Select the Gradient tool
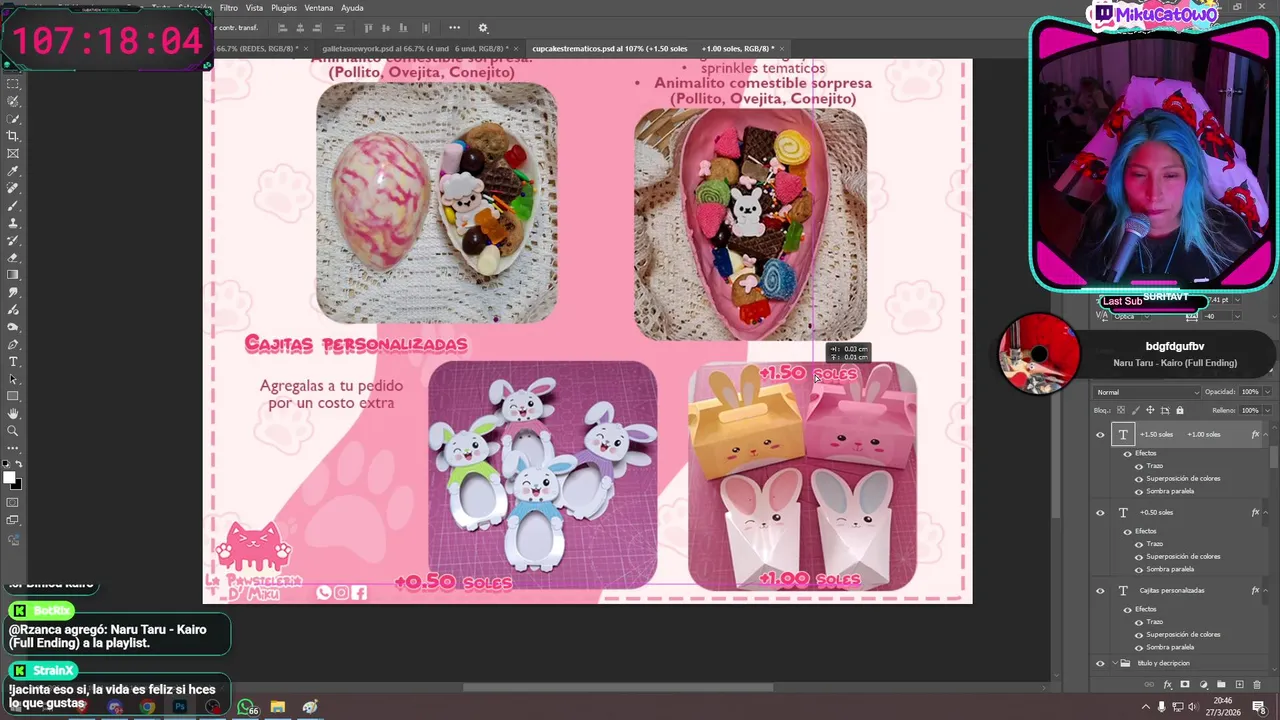Viewport: 1280px width, 720px height. pos(13,274)
